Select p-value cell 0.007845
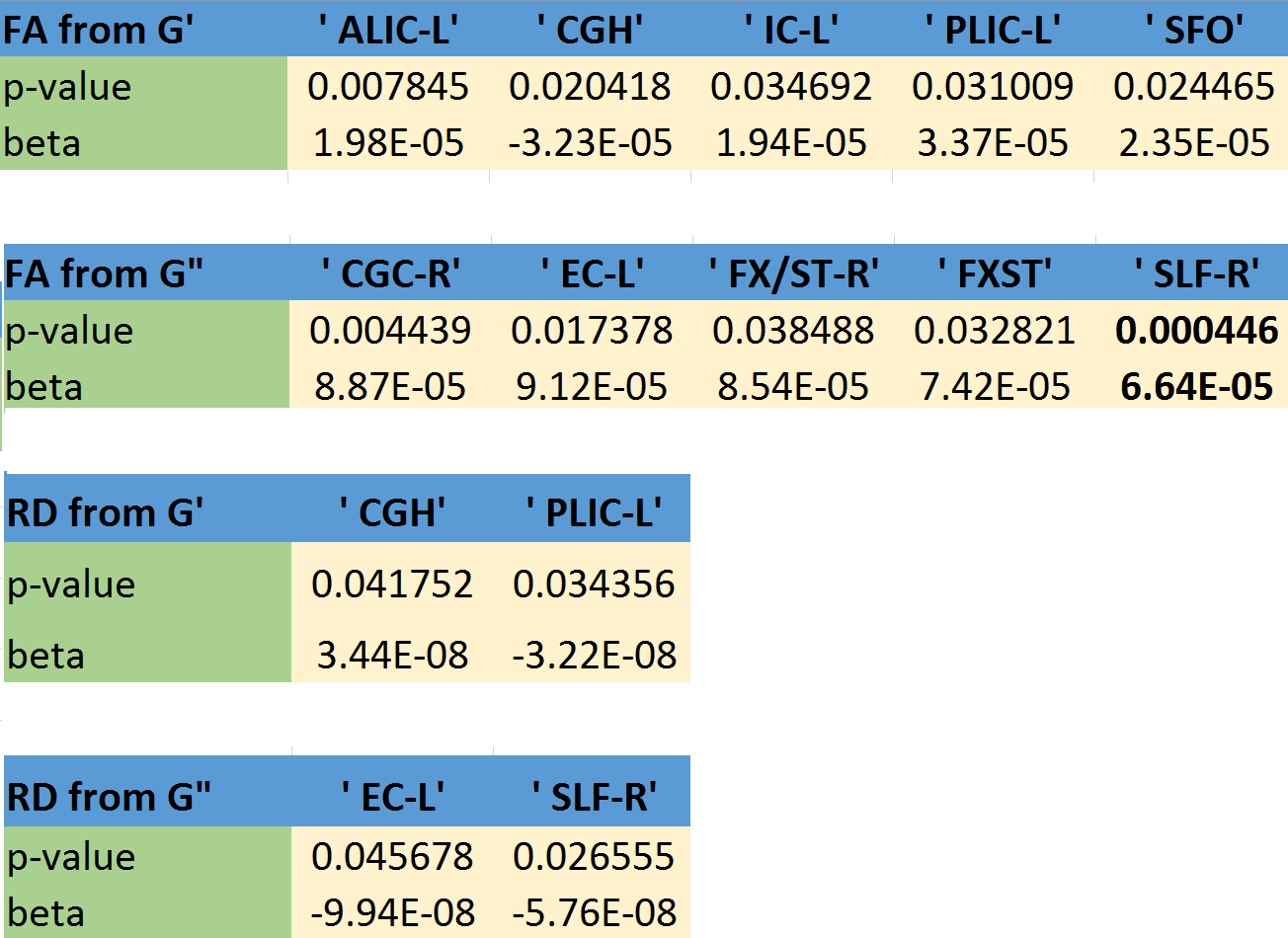The image size is (1288, 938). point(388,87)
